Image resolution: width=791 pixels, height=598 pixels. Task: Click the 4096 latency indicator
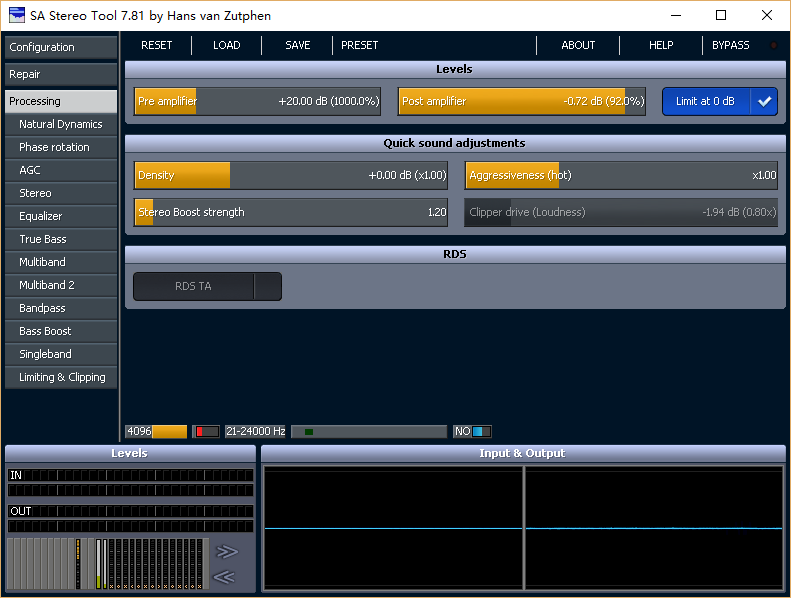pos(156,431)
